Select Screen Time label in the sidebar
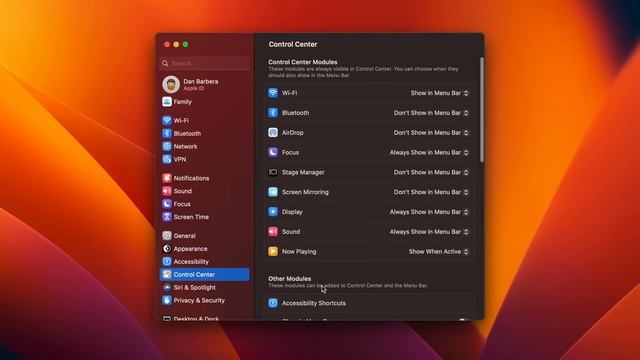This screenshot has height=360, width=640. click(191, 217)
